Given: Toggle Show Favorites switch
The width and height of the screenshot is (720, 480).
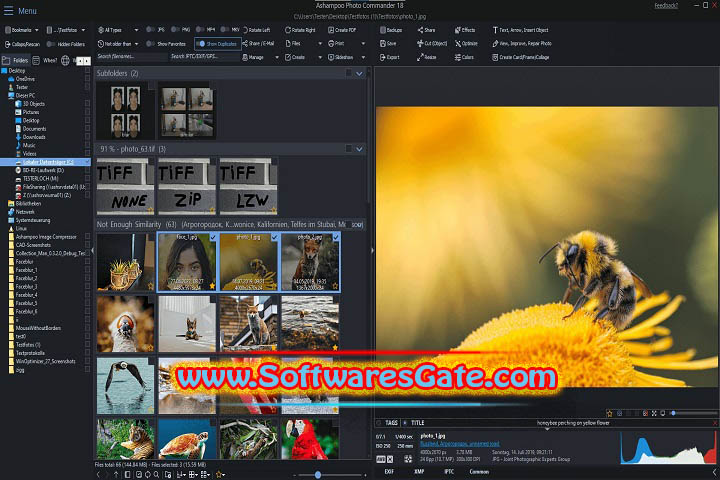Looking at the screenshot, I should click(150, 44).
